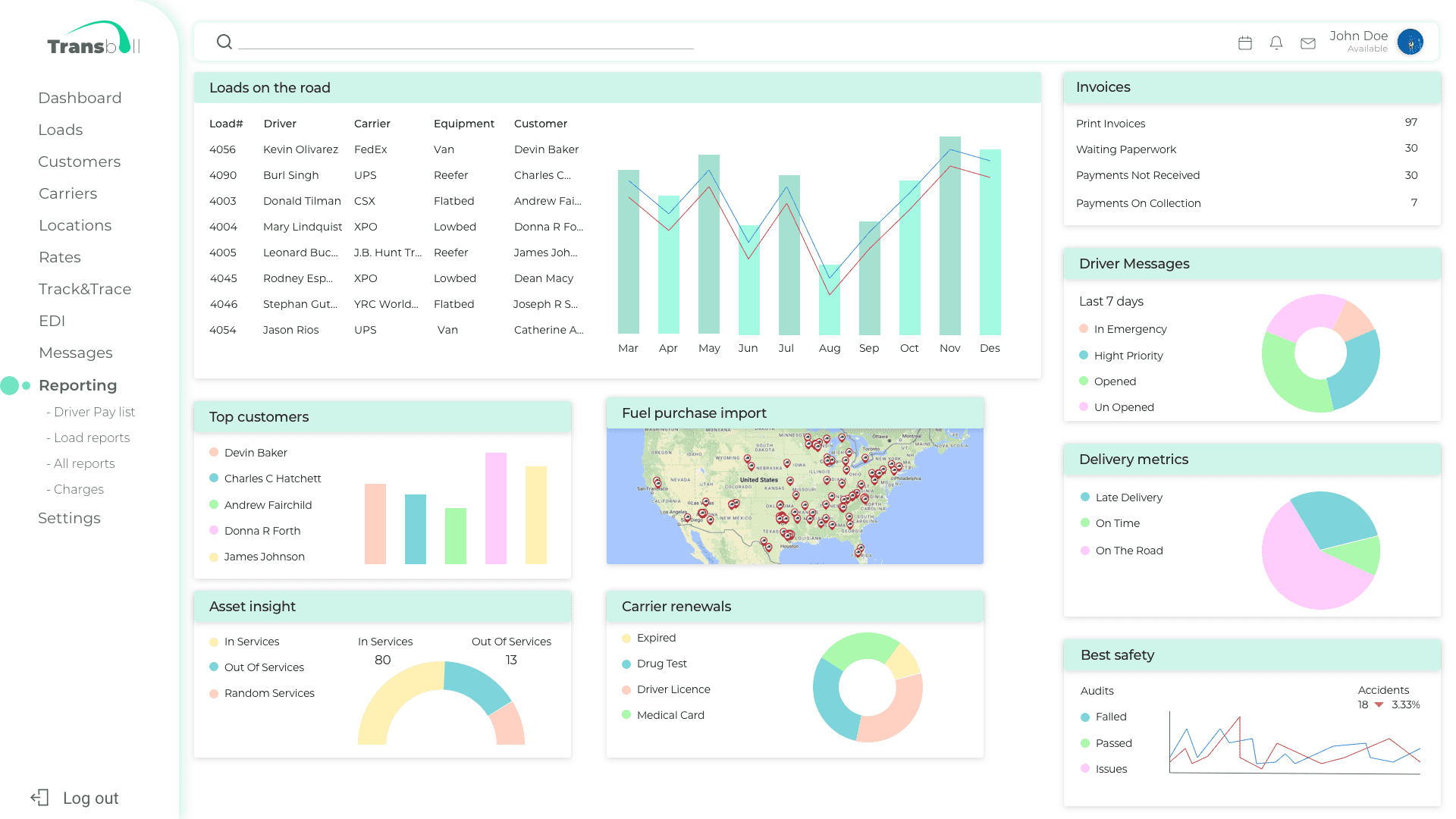Click the Delivery metrics pie chart
Screen dimensions: 1456x819
click(1320, 550)
